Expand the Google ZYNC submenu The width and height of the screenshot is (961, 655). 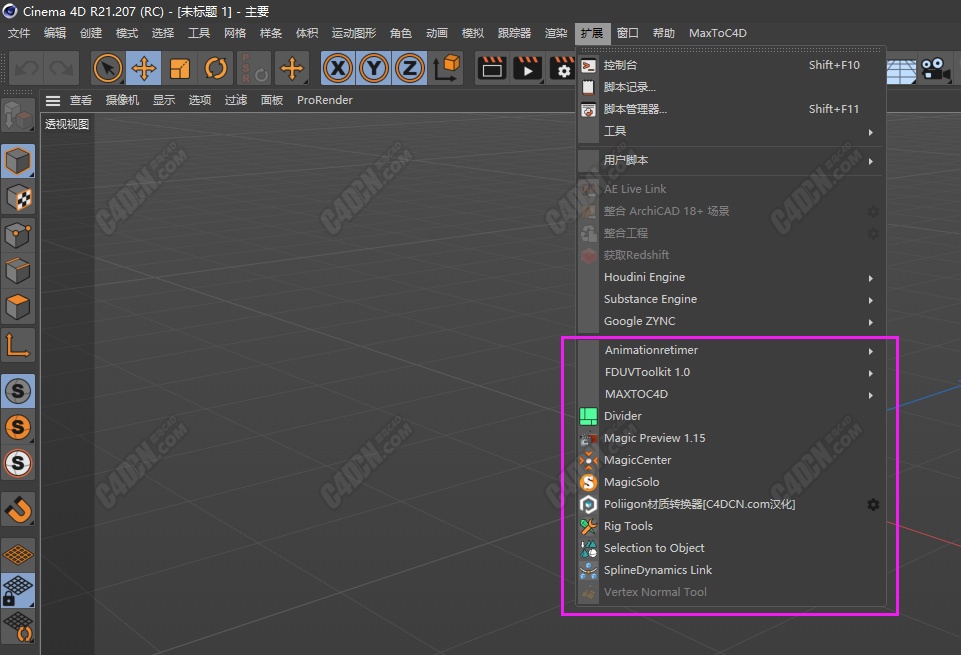click(732, 321)
